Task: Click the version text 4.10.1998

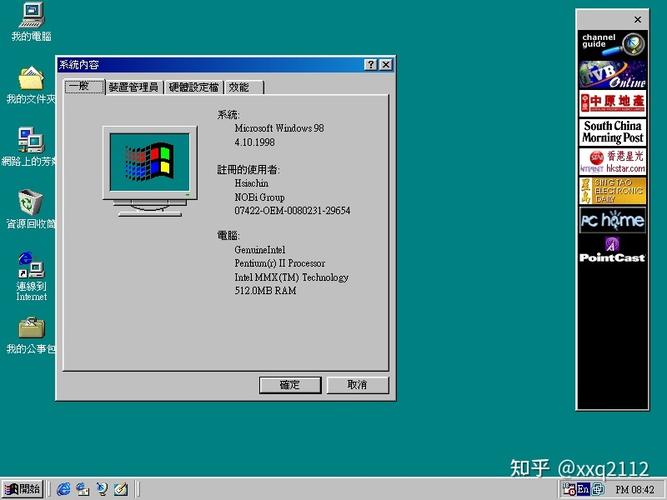Action: 255,142
